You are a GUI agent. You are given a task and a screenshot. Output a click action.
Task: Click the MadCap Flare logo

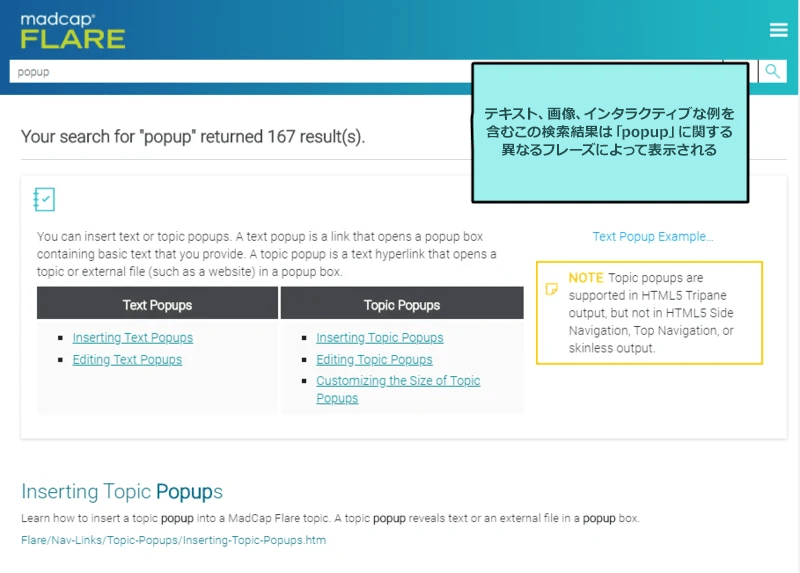72,31
